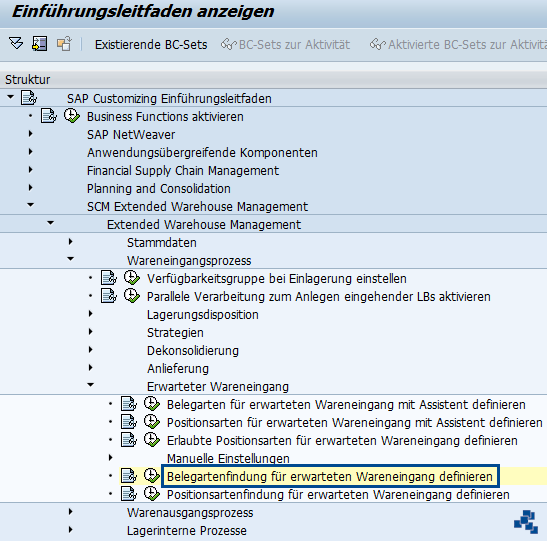Click Aktivierte BC-Sets zur Aktivität button
547x541 pixels.
point(458,45)
